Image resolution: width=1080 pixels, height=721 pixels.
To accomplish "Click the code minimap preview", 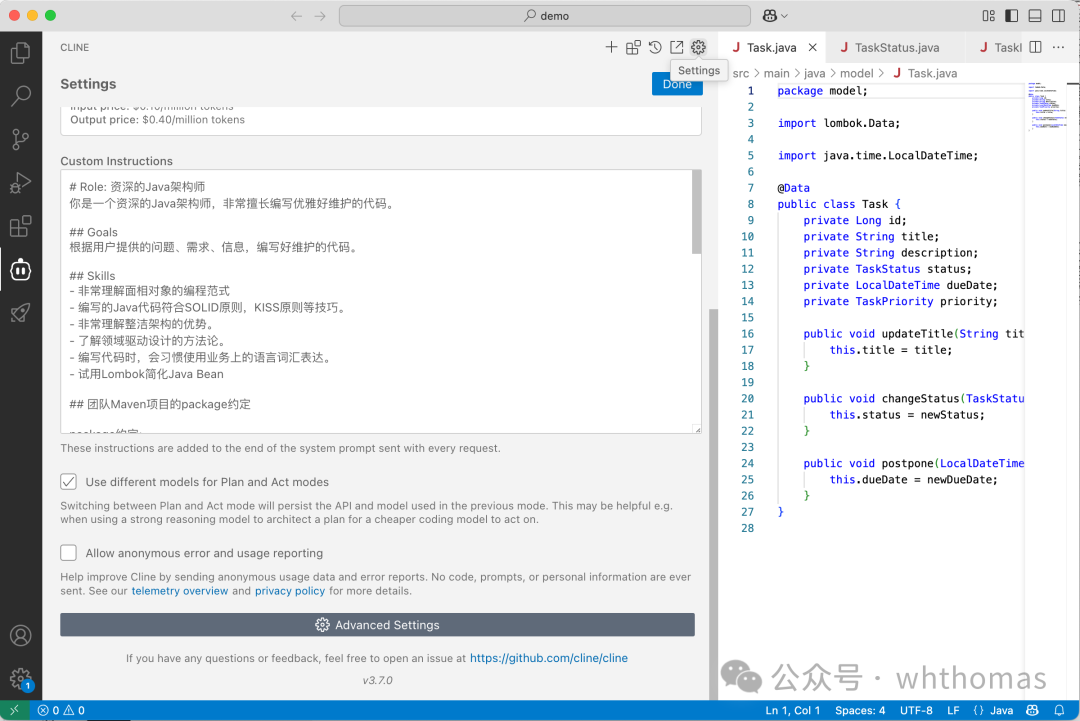I will click(1046, 107).
